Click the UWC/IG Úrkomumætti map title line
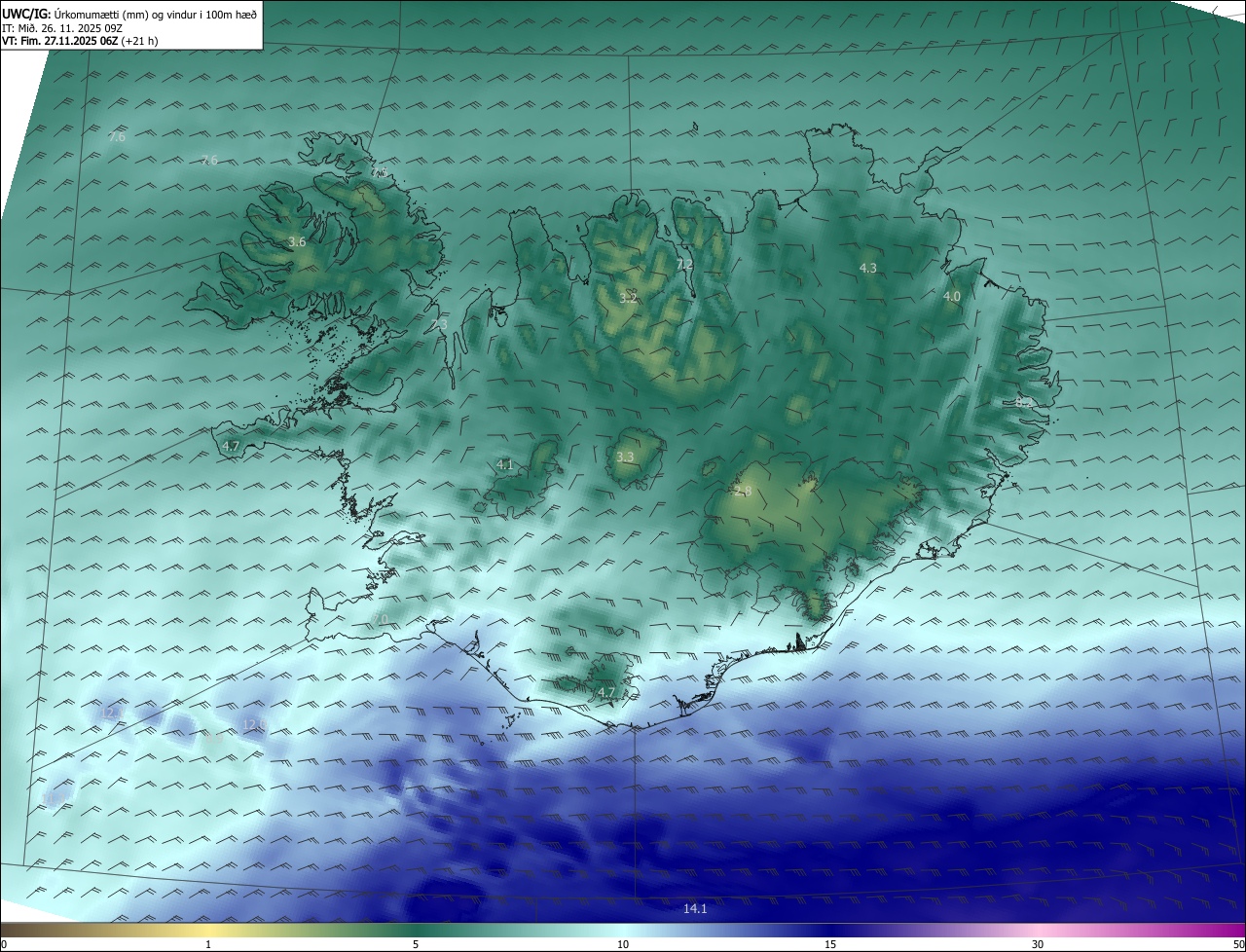Image resolution: width=1246 pixels, height=952 pixels. [129, 14]
